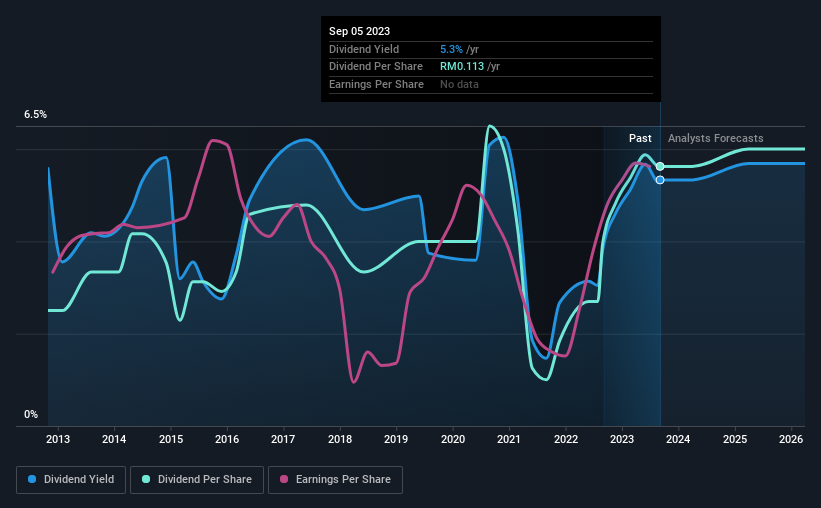The height and width of the screenshot is (508, 821).
Task: Click the 2017 x-axis label
Action: tap(283, 439)
